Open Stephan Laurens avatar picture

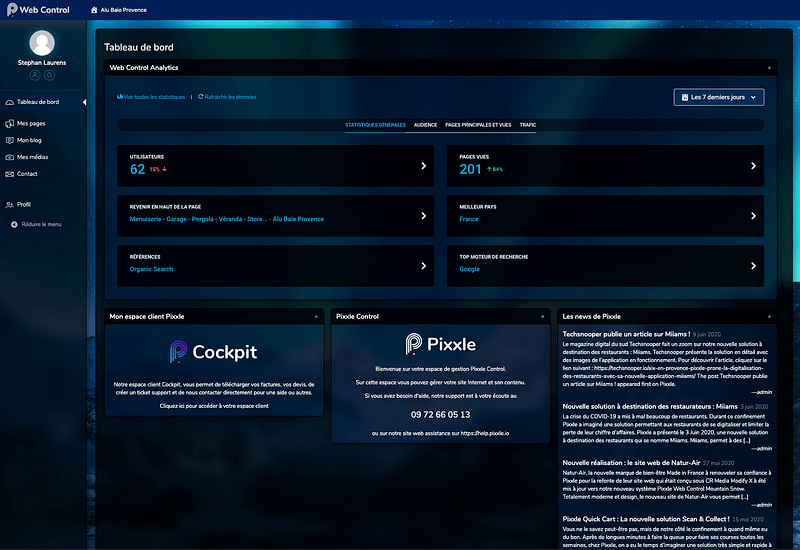click(42, 43)
